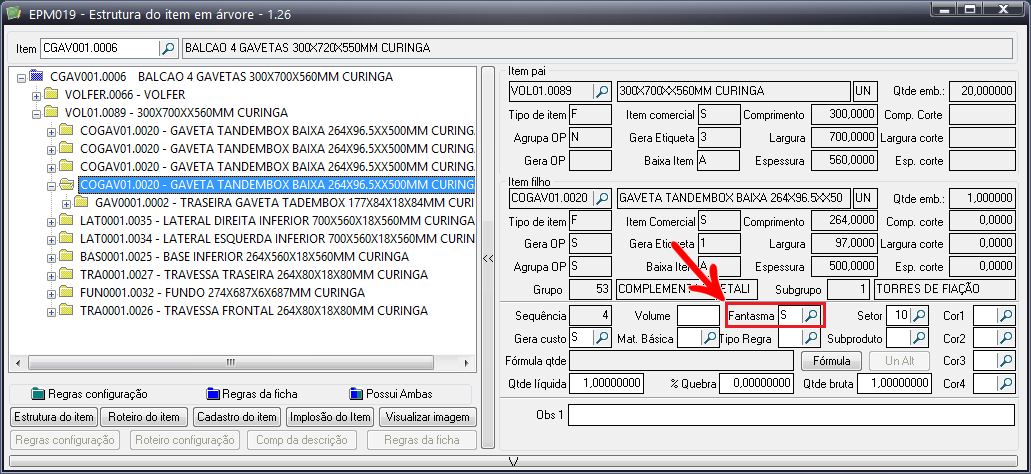Screen dimensions: 1031x474
Task: Click the search icon beside the Item field
Action: point(168,48)
